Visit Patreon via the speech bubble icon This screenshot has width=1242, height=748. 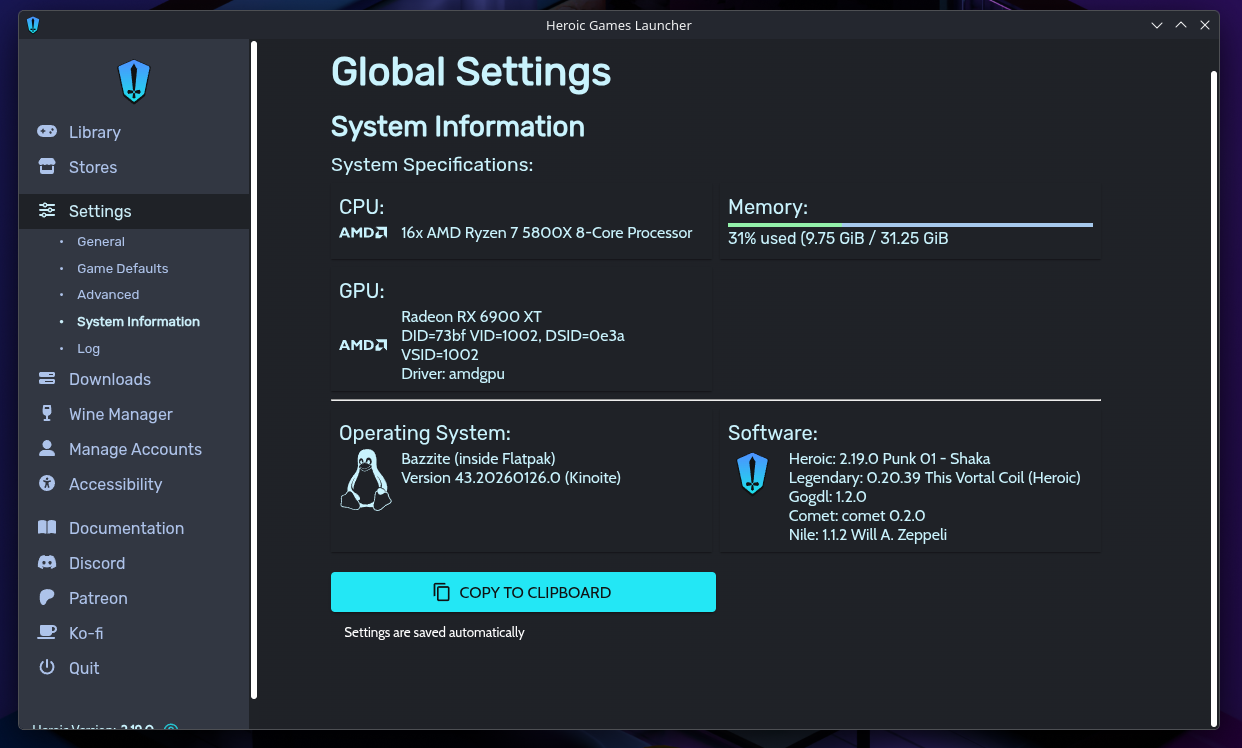(46, 598)
